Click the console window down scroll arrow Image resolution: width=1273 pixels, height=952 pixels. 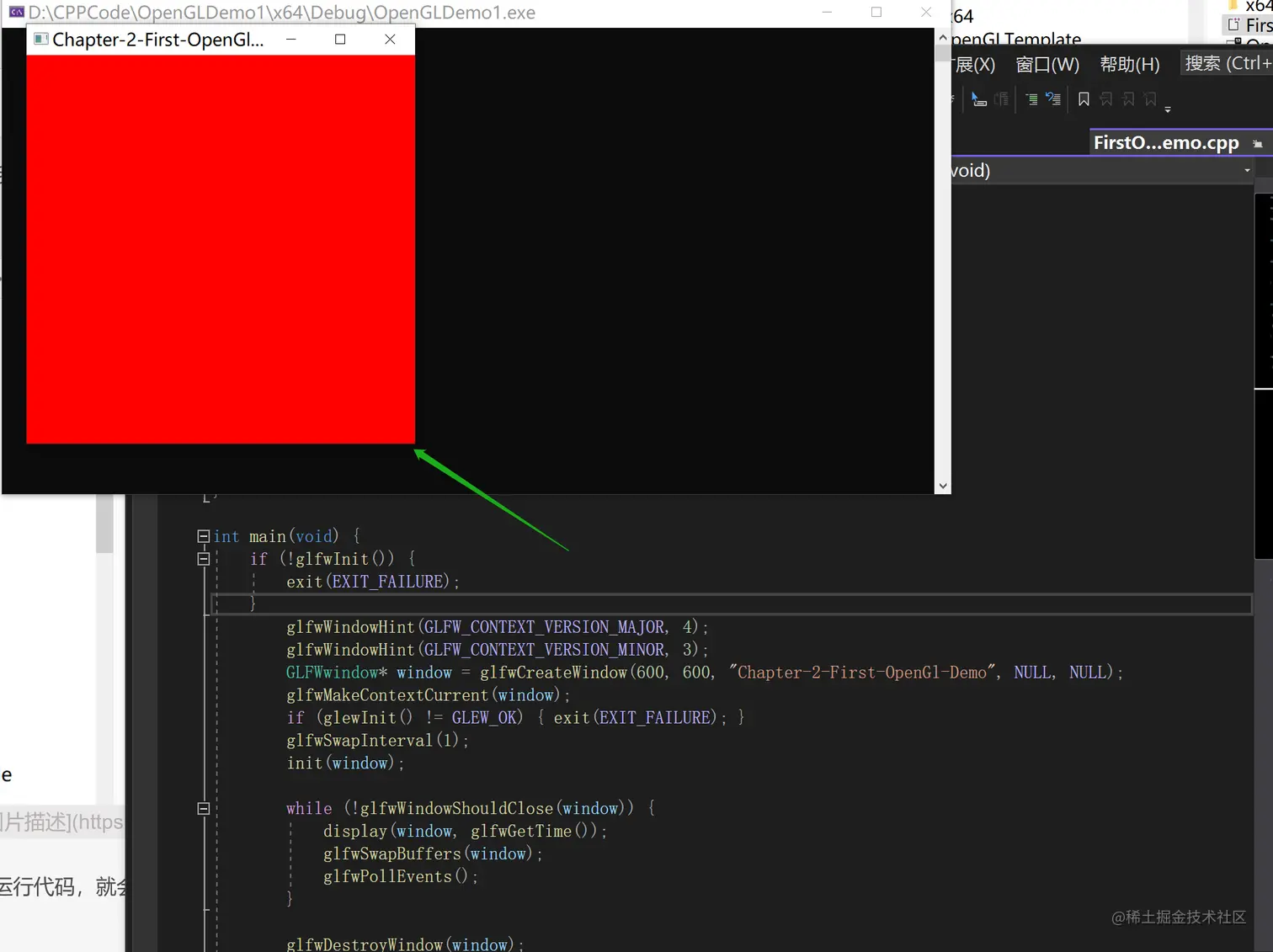pyautogui.click(x=943, y=486)
